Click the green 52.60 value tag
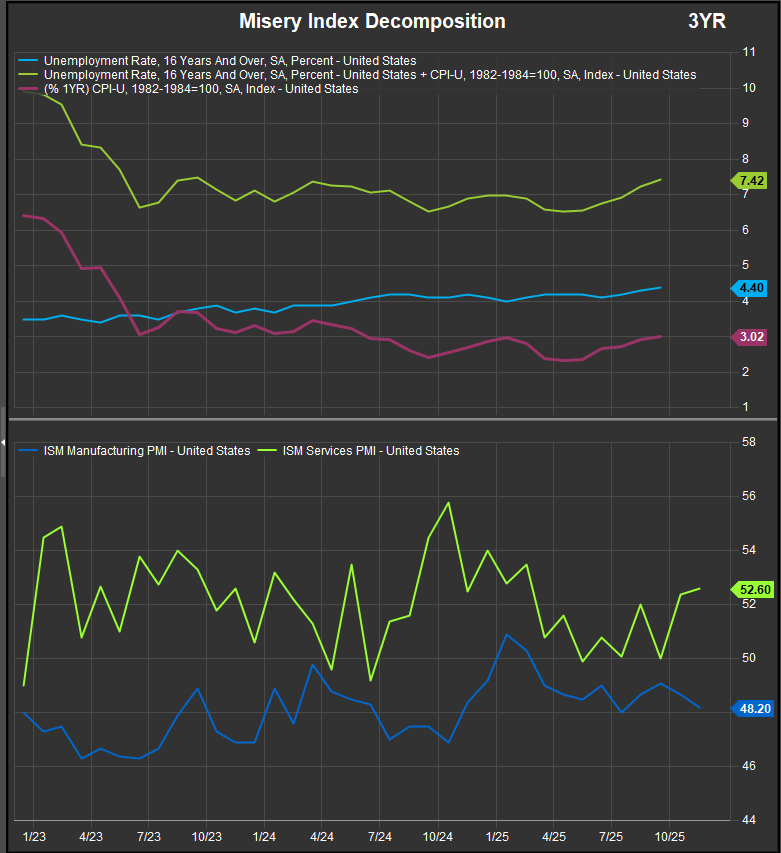Viewport: 781px width, 853px height. click(x=751, y=590)
